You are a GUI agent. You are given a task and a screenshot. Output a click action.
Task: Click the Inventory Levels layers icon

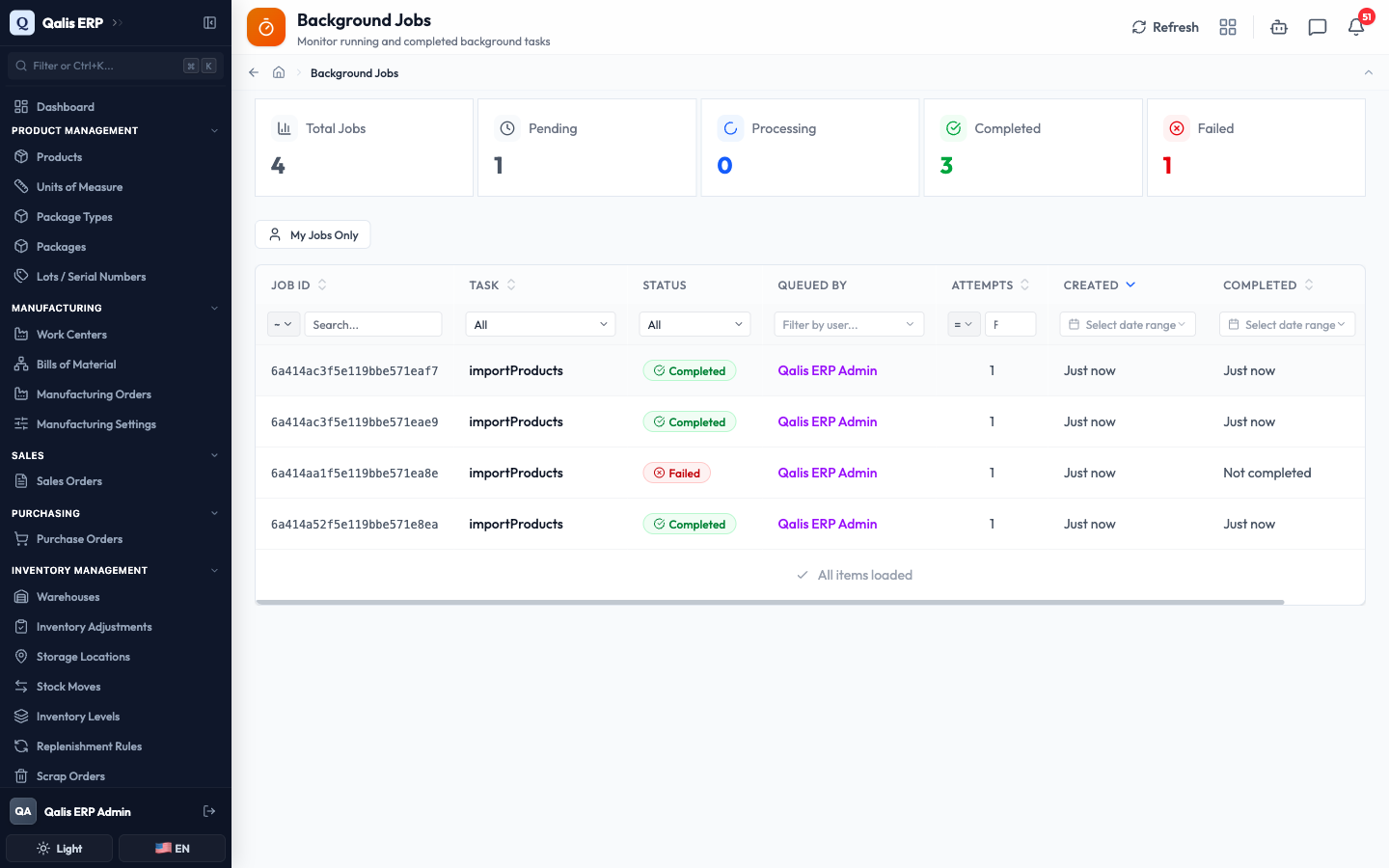(21, 717)
